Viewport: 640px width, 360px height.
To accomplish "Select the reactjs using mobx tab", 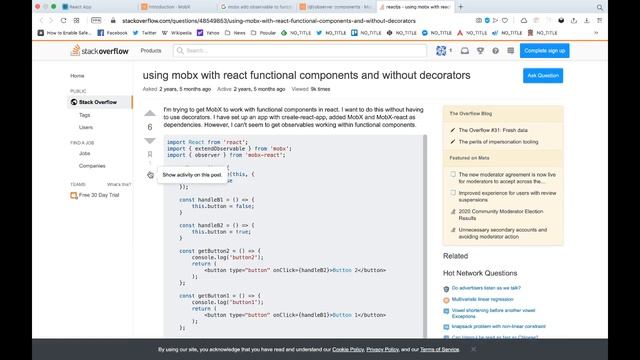I will pos(416,7).
